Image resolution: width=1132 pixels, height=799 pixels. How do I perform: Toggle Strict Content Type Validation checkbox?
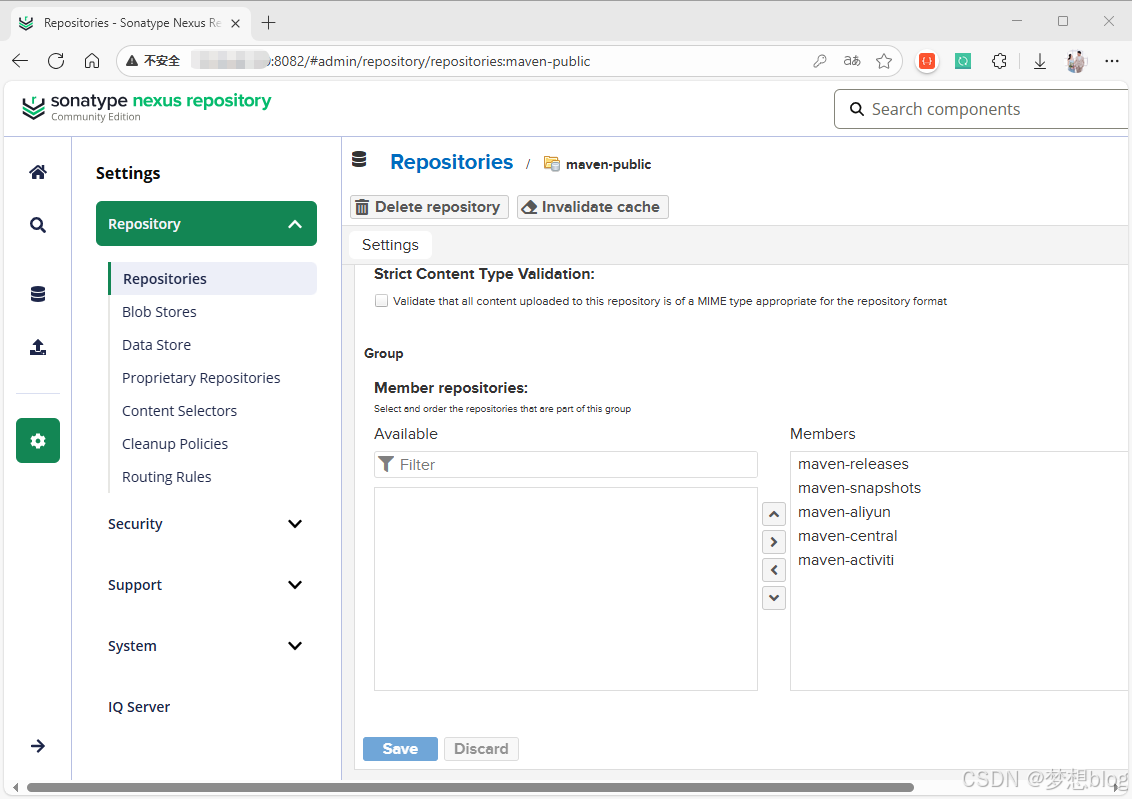[x=381, y=301]
